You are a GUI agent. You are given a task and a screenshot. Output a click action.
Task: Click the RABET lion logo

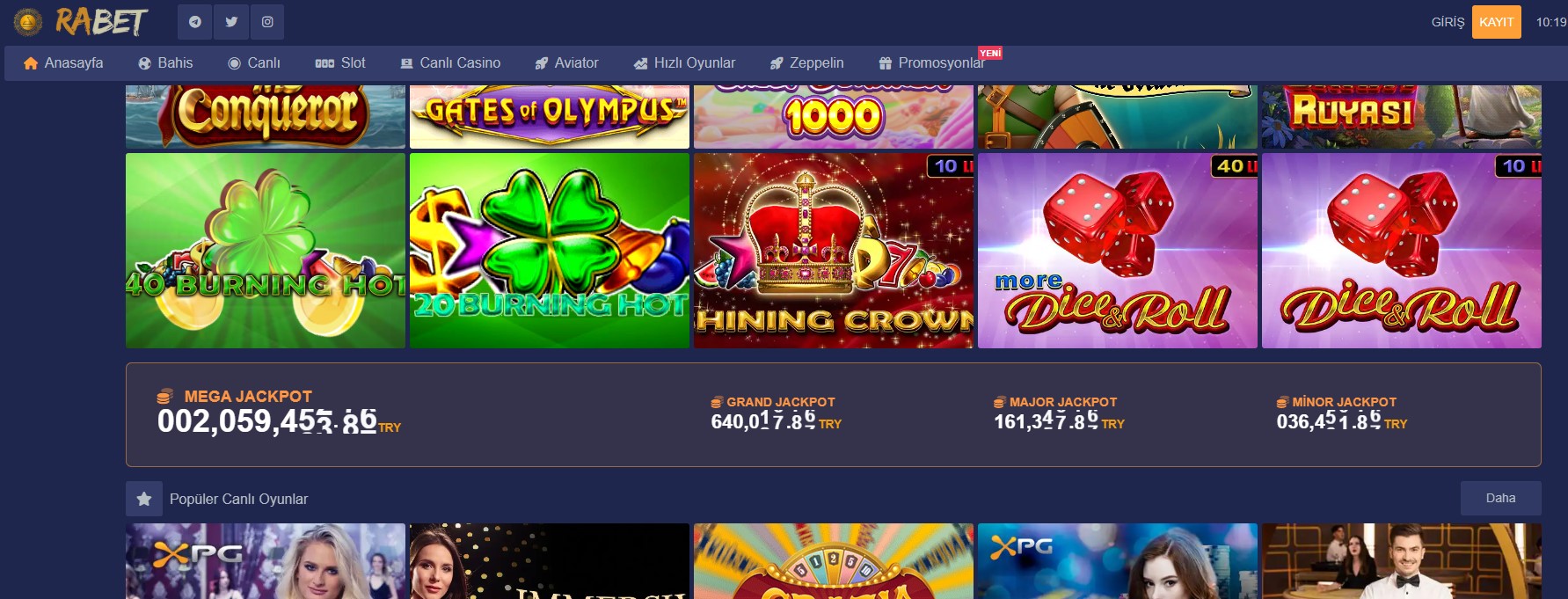click(28, 22)
